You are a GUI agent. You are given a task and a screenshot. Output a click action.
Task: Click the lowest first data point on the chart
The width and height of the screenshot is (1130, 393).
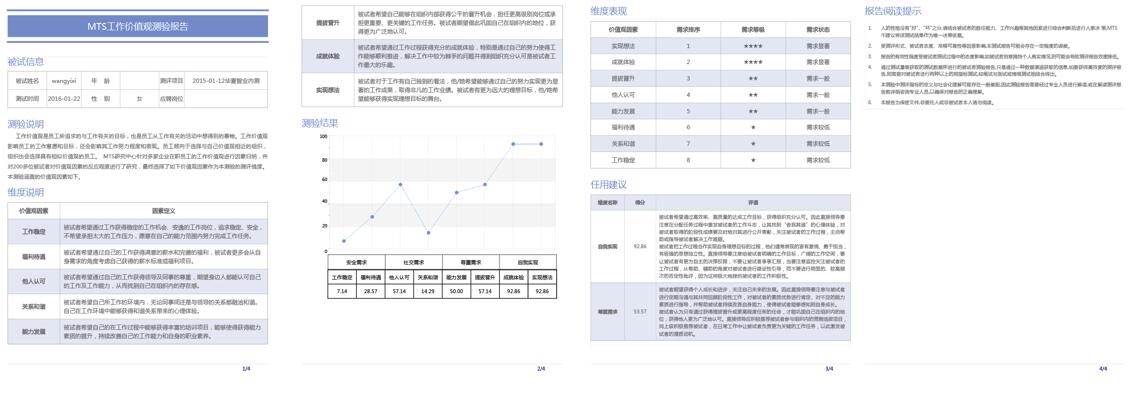click(x=344, y=241)
